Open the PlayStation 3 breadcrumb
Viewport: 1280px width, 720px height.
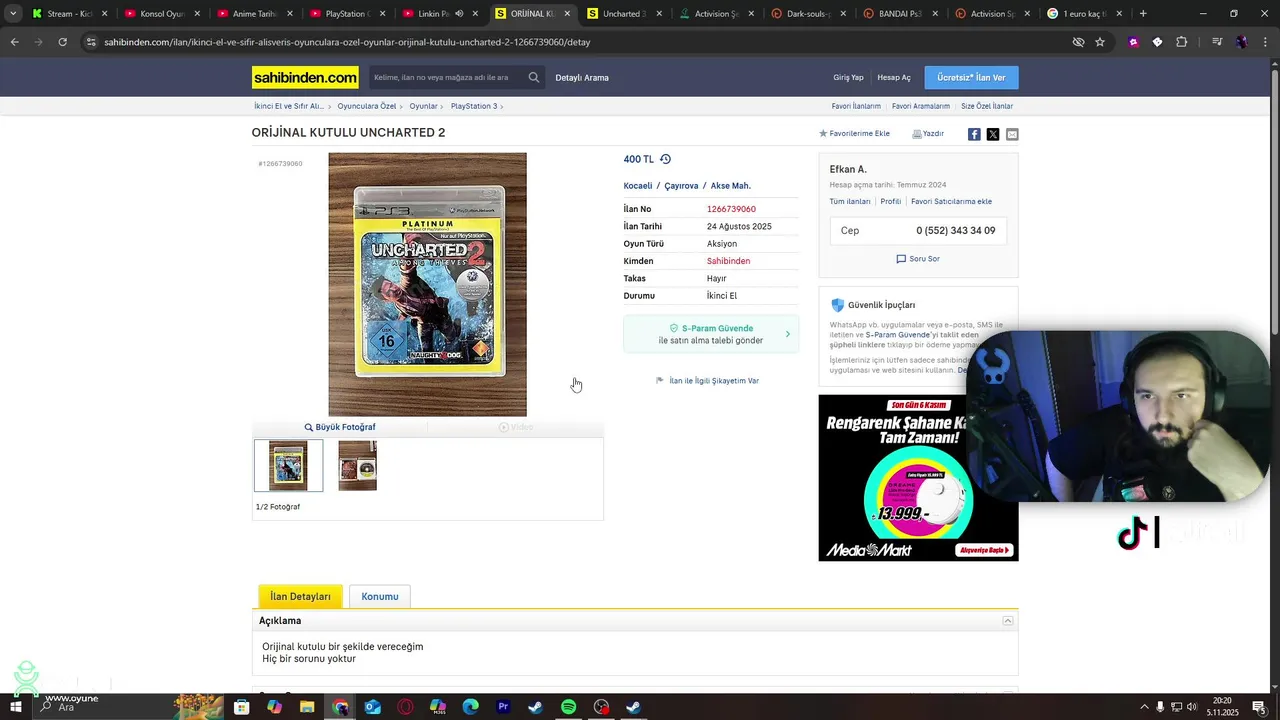click(x=474, y=106)
